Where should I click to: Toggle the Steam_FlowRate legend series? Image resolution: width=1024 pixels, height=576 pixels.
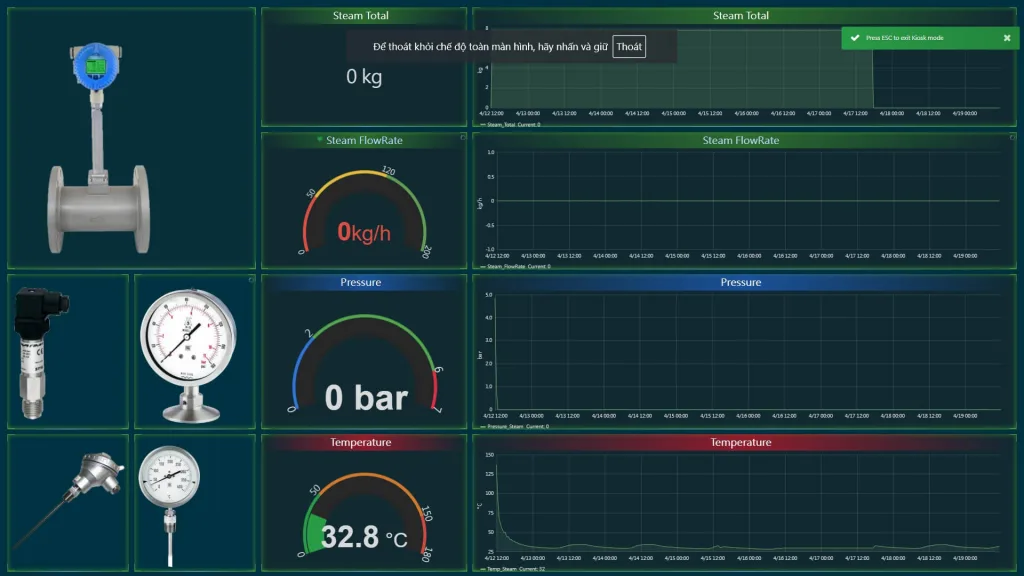516,267
